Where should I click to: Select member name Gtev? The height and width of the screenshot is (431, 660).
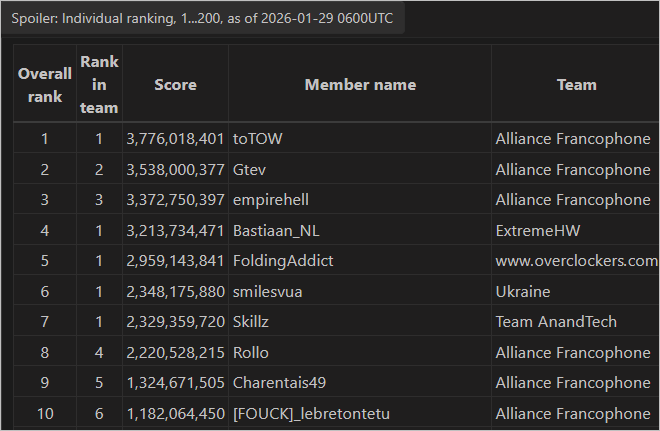(249, 168)
